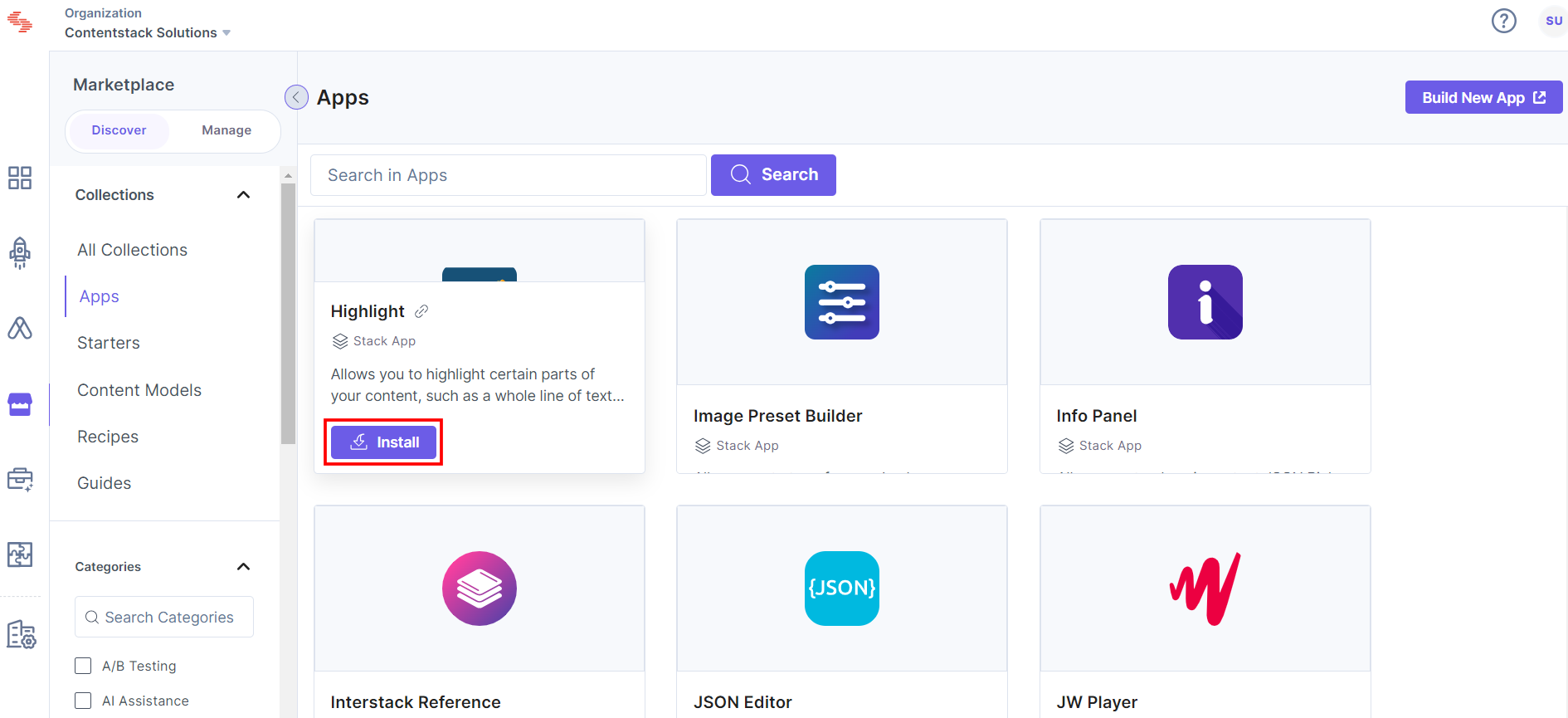This screenshot has width=1568, height=718.
Task: Click Stack App icon under Info Panel
Action: coord(1066,446)
